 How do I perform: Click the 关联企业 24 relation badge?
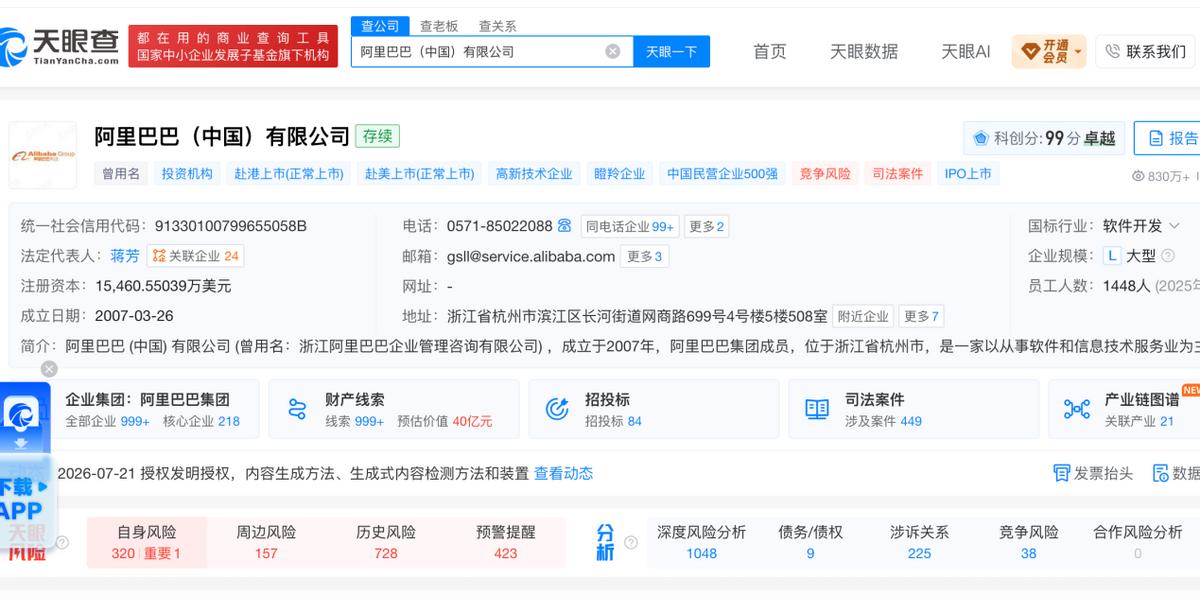[195, 256]
